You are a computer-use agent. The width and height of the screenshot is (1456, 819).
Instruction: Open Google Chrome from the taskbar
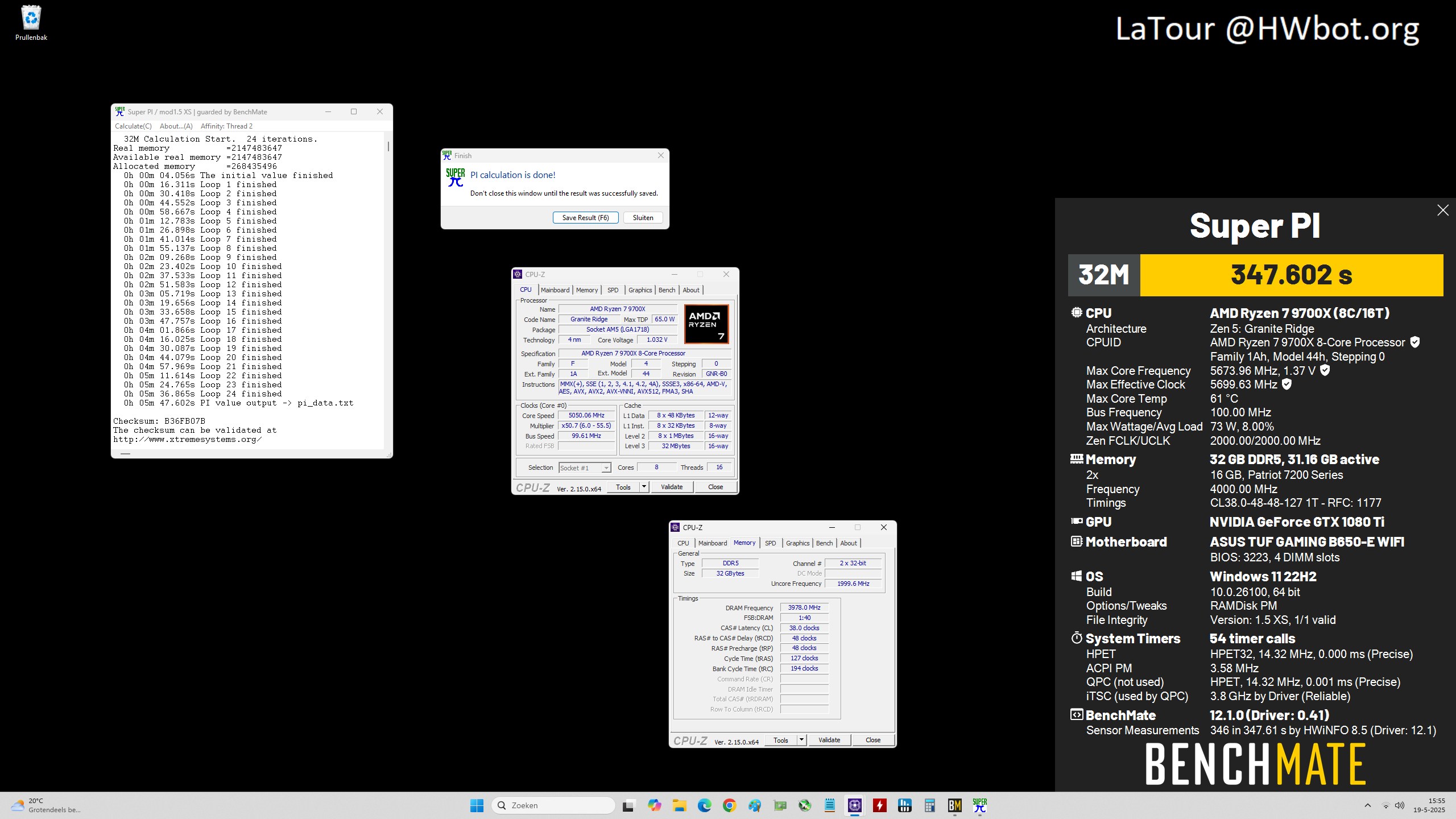pos(729,805)
